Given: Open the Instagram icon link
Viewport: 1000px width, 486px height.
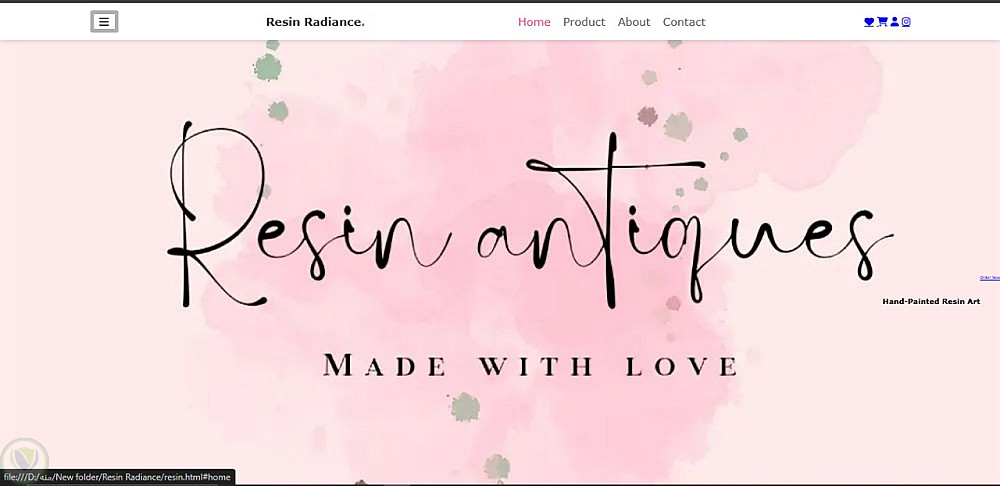Looking at the screenshot, I should [906, 22].
